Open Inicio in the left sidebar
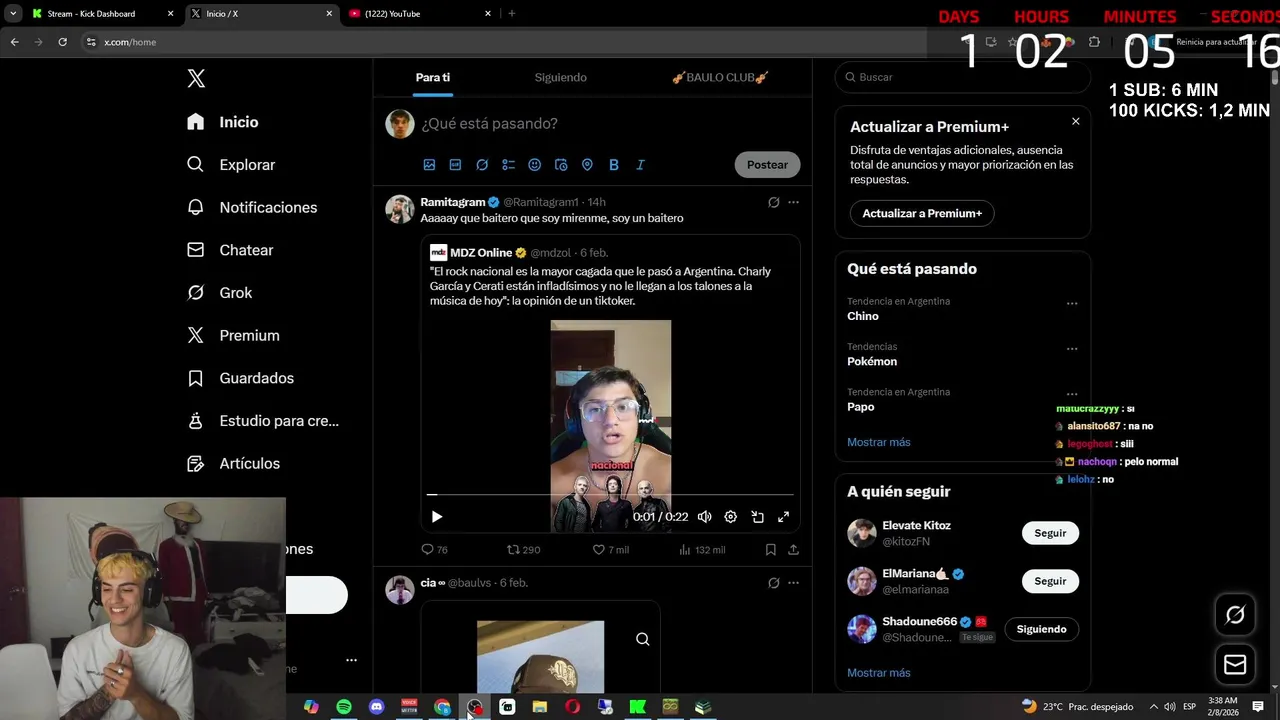This screenshot has width=1280, height=720. [x=224, y=122]
